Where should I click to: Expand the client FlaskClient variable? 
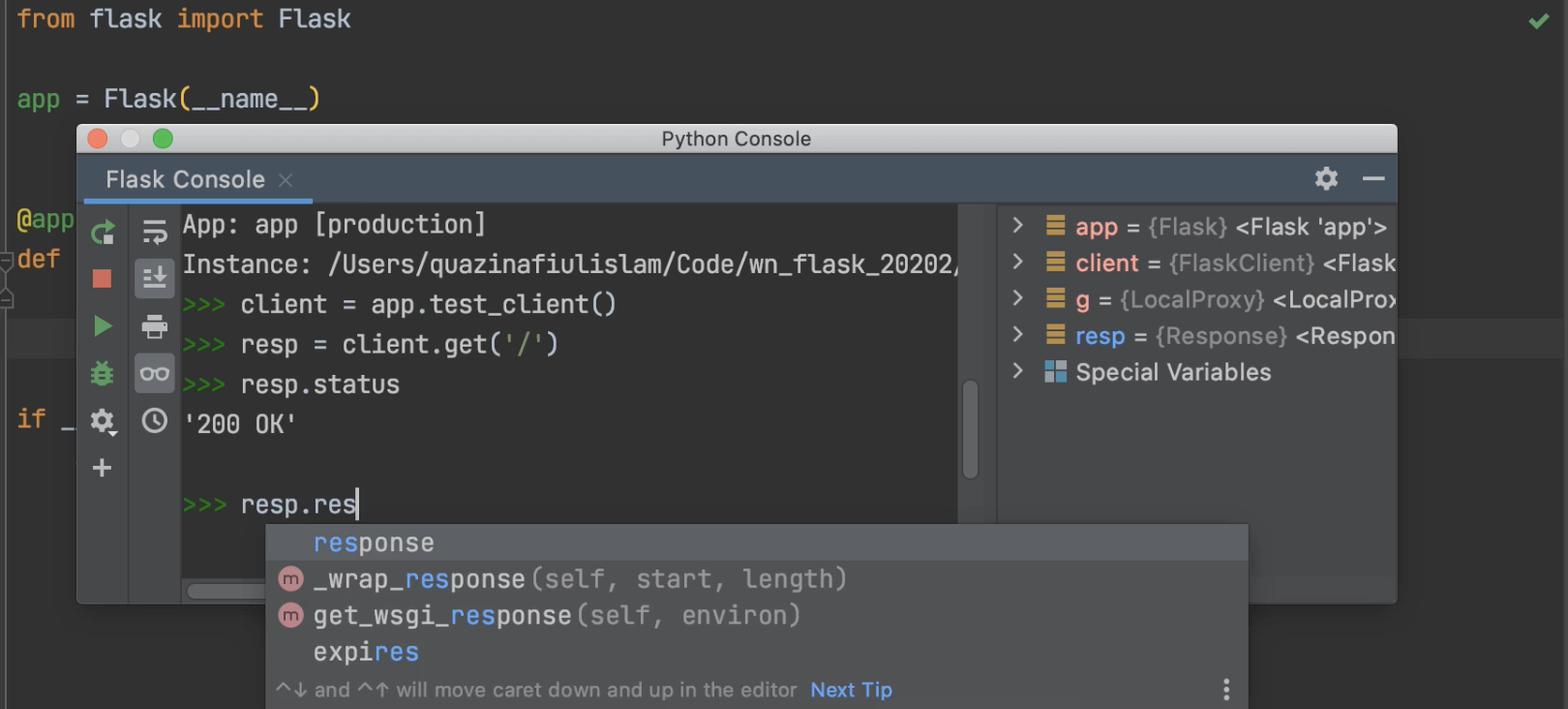tap(1017, 262)
